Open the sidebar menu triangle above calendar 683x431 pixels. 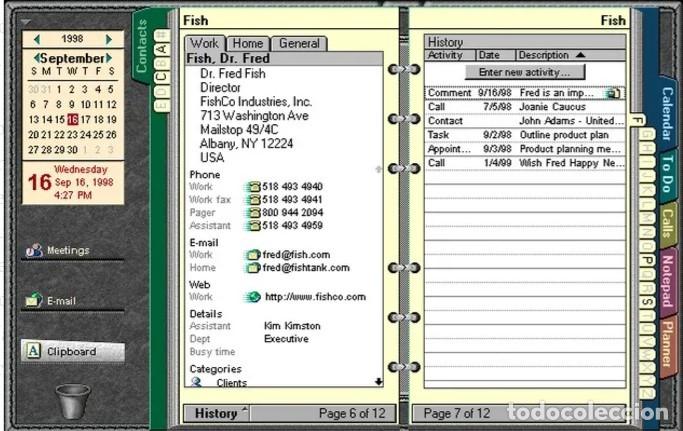coord(26,21)
